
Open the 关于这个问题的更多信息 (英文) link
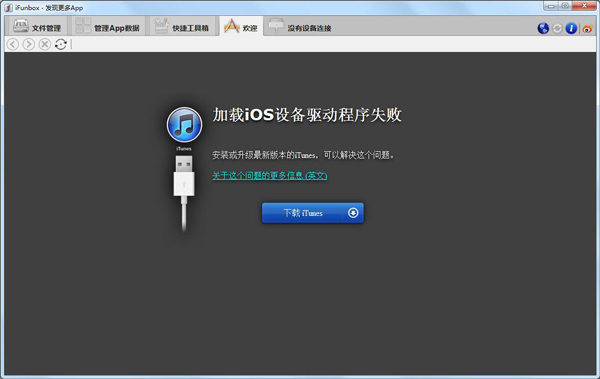269,175
